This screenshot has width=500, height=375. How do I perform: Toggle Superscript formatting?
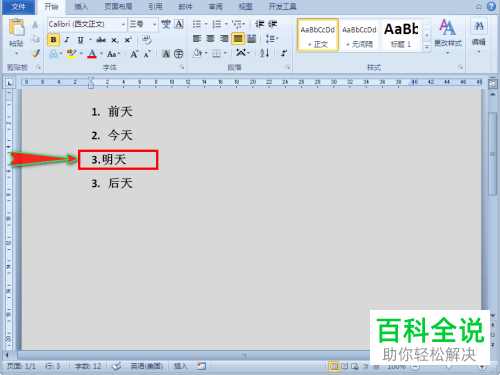[128, 40]
